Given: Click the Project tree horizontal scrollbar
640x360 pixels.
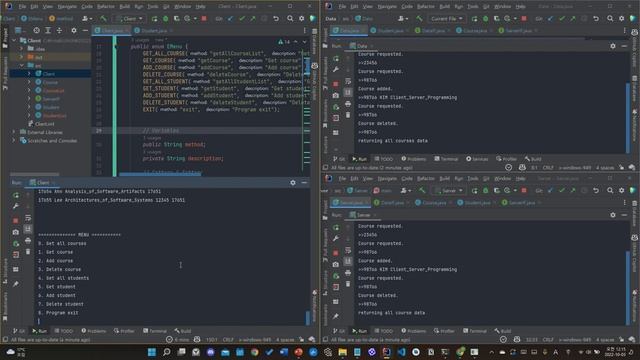Looking at the screenshot, I should pos(34,174).
